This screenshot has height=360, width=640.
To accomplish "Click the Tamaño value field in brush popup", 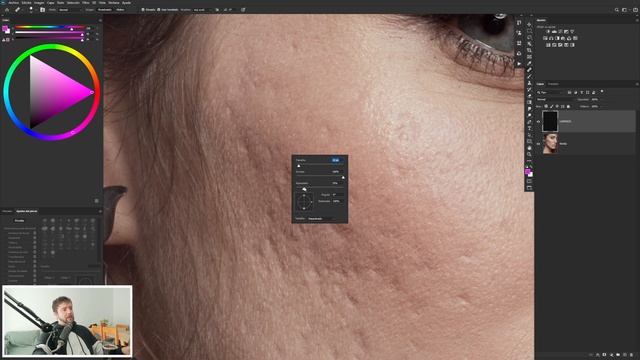I will [x=336, y=160].
